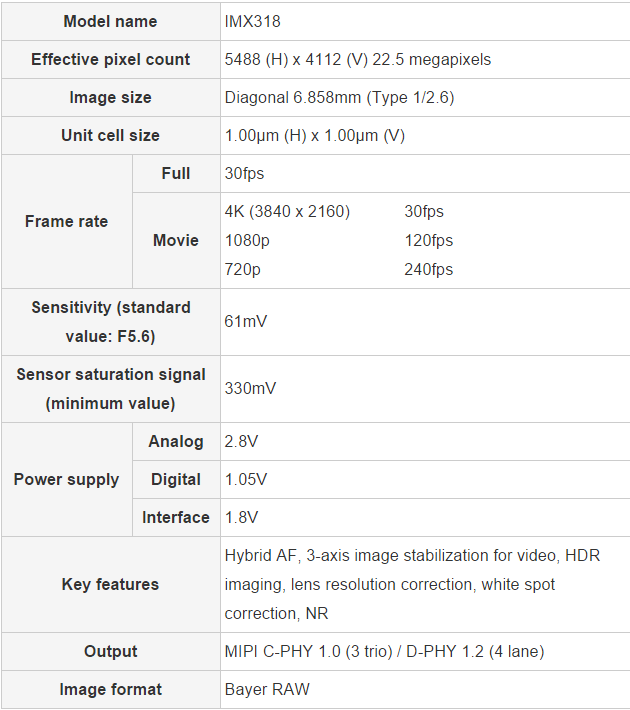Click the Digital sub-header cell

click(176, 479)
